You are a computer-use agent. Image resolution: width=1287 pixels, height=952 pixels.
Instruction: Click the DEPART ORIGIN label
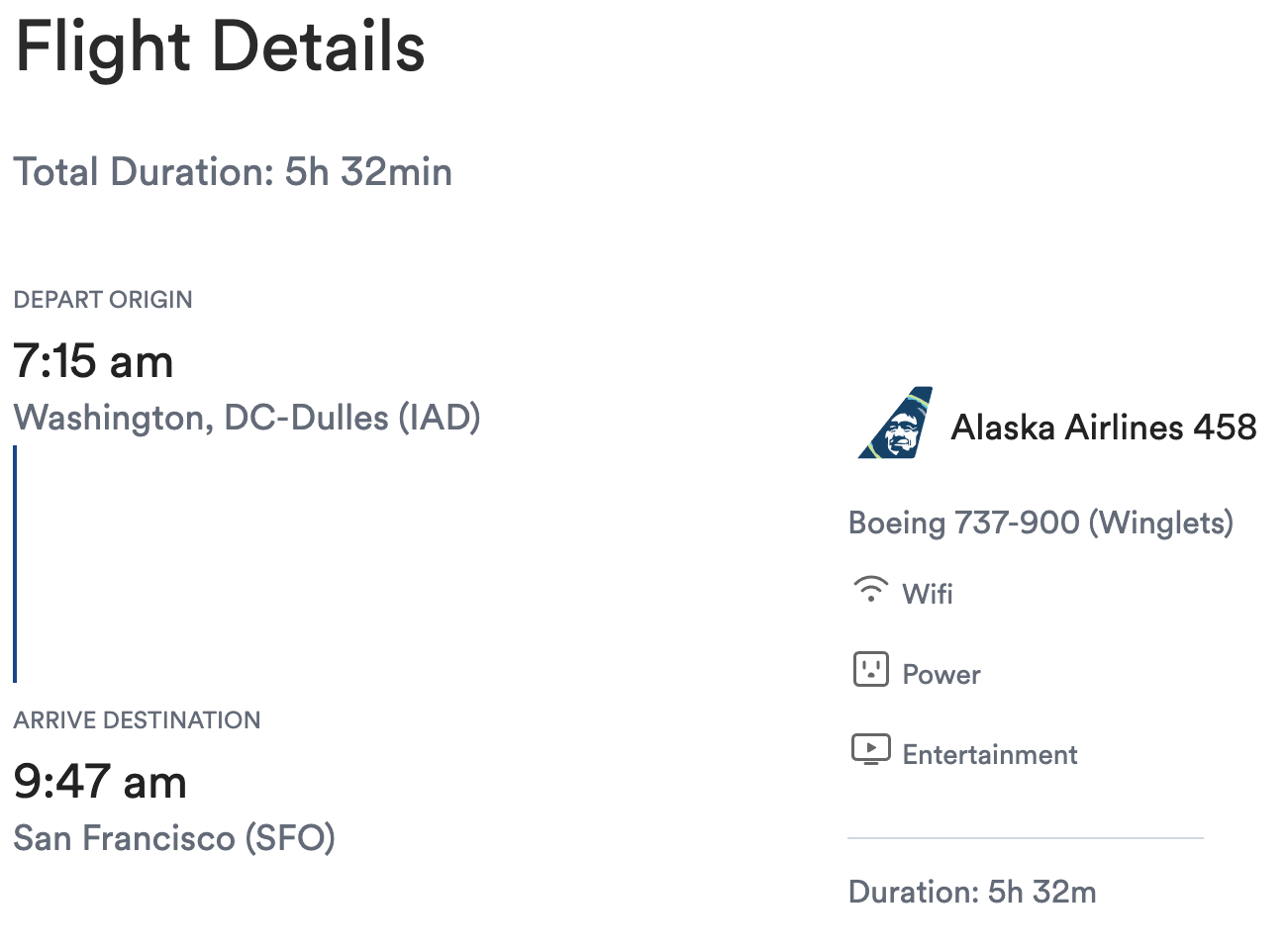pos(103,300)
